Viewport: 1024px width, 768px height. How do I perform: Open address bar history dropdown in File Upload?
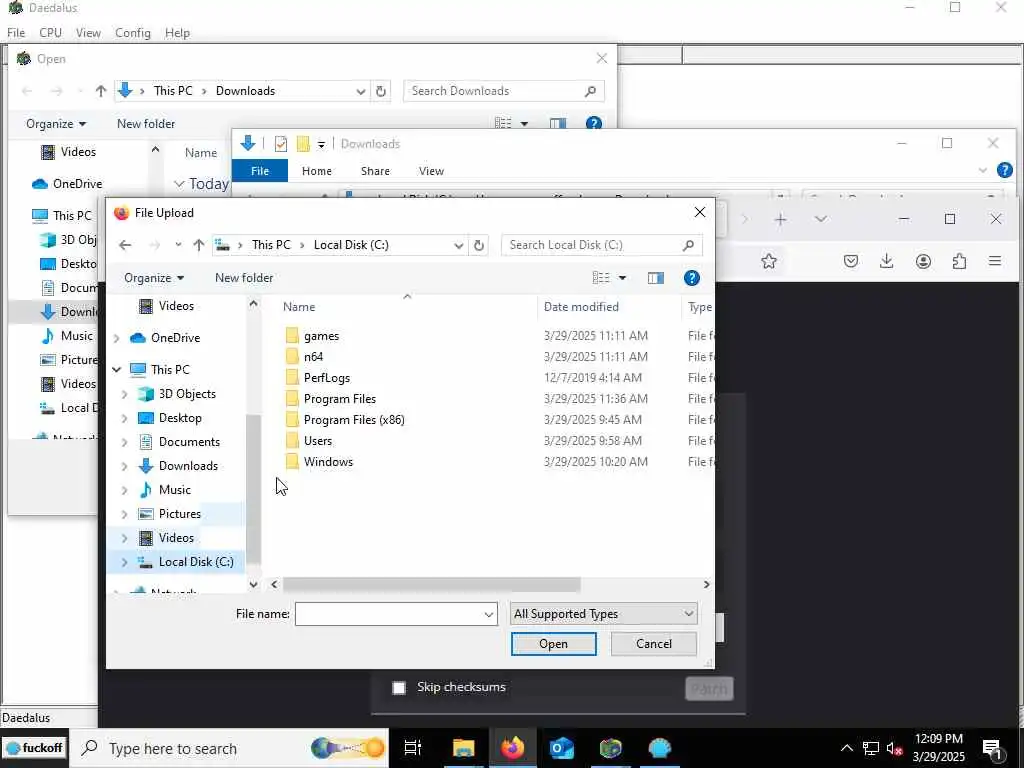[x=458, y=246]
